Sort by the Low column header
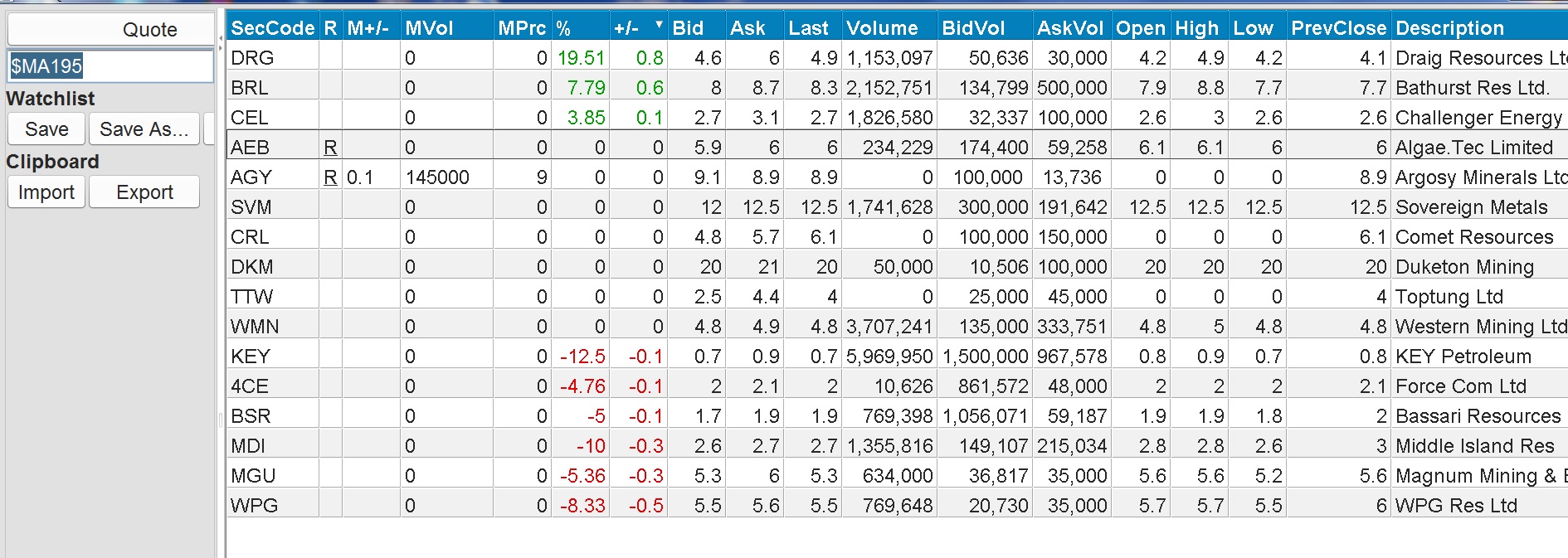 1257,27
